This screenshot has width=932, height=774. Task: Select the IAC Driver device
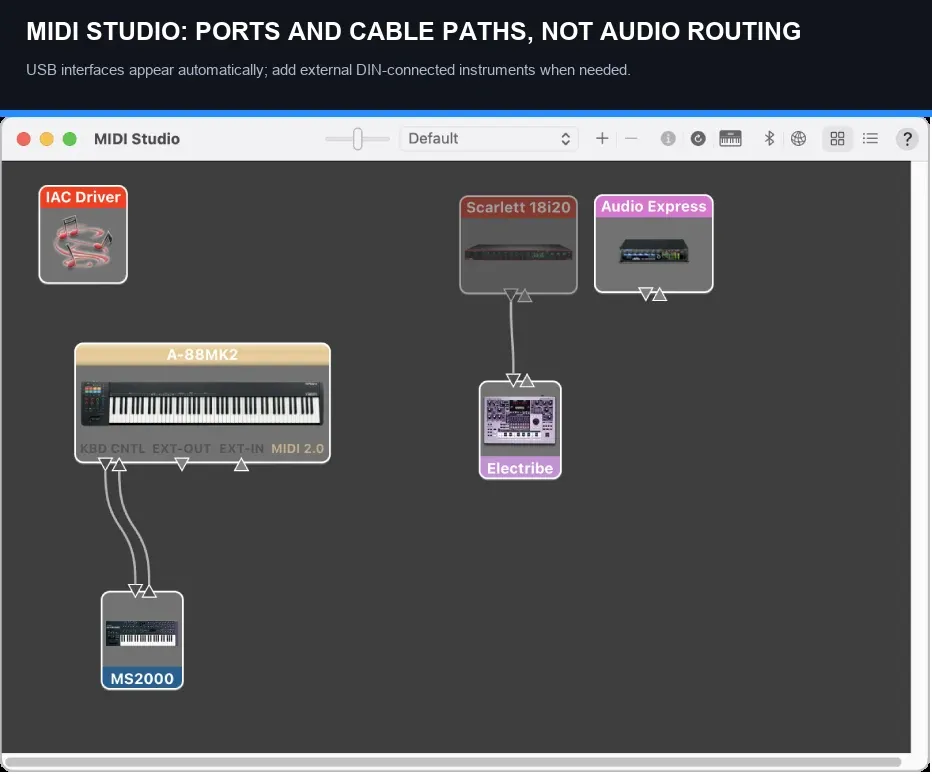pos(83,234)
